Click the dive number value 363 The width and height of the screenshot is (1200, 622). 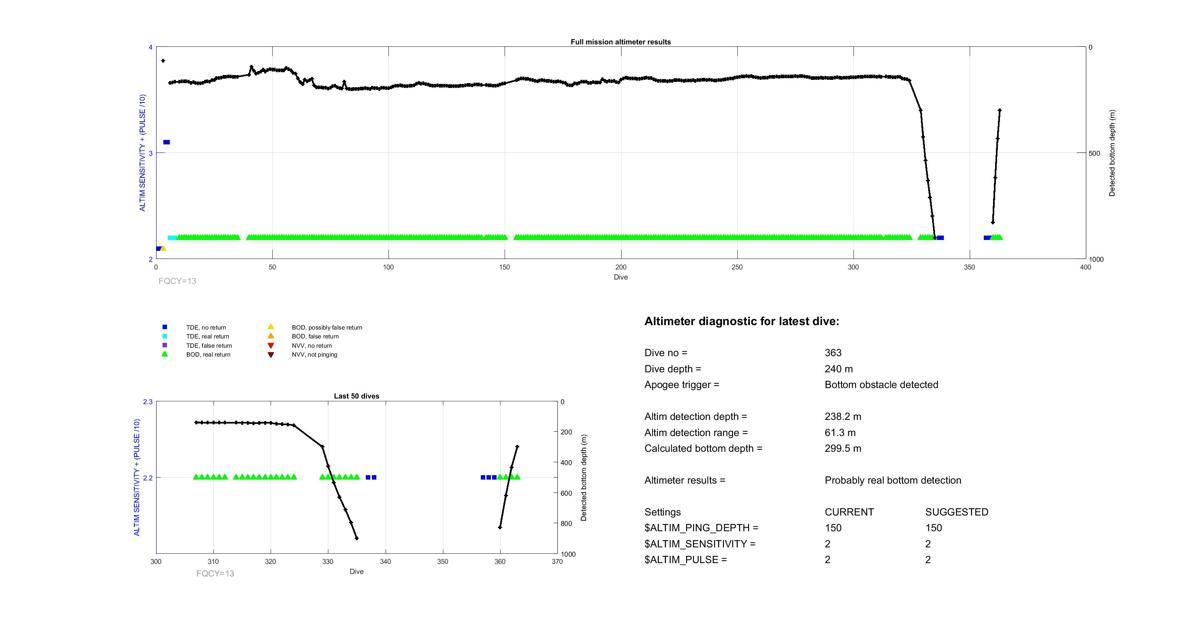(x=833, y=353)
